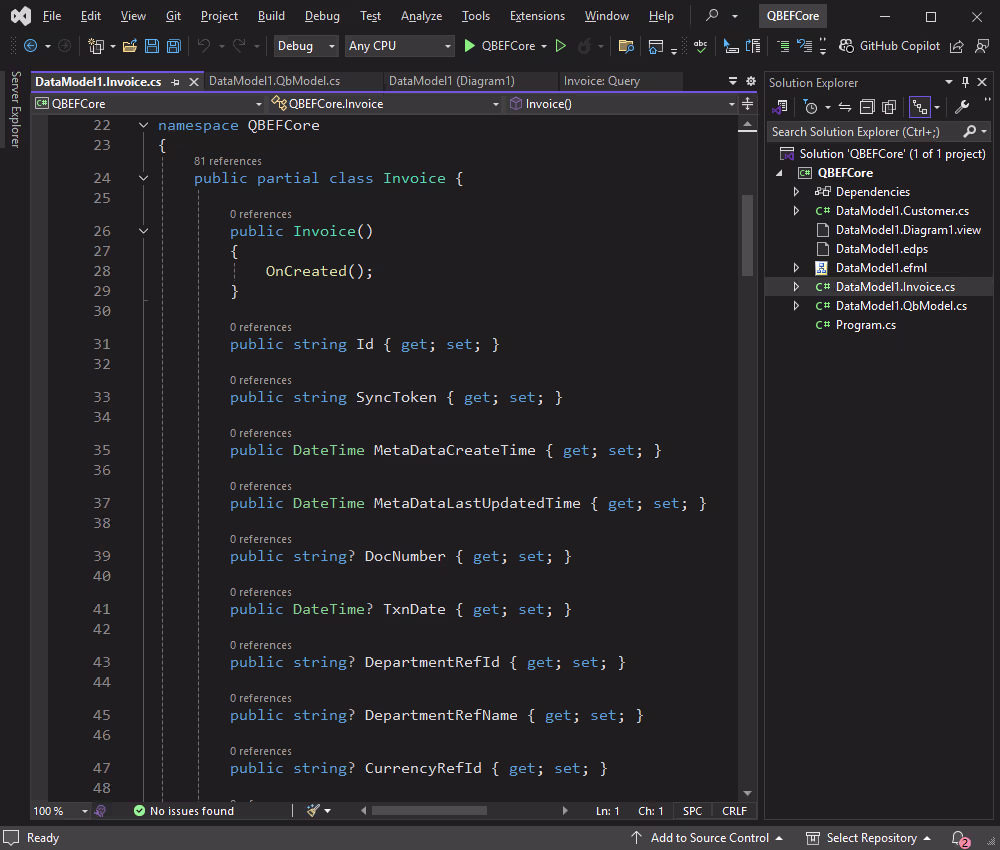Click the spell checker abc icon
This screenshot has height=850, width=1000.
click(700, 46)
